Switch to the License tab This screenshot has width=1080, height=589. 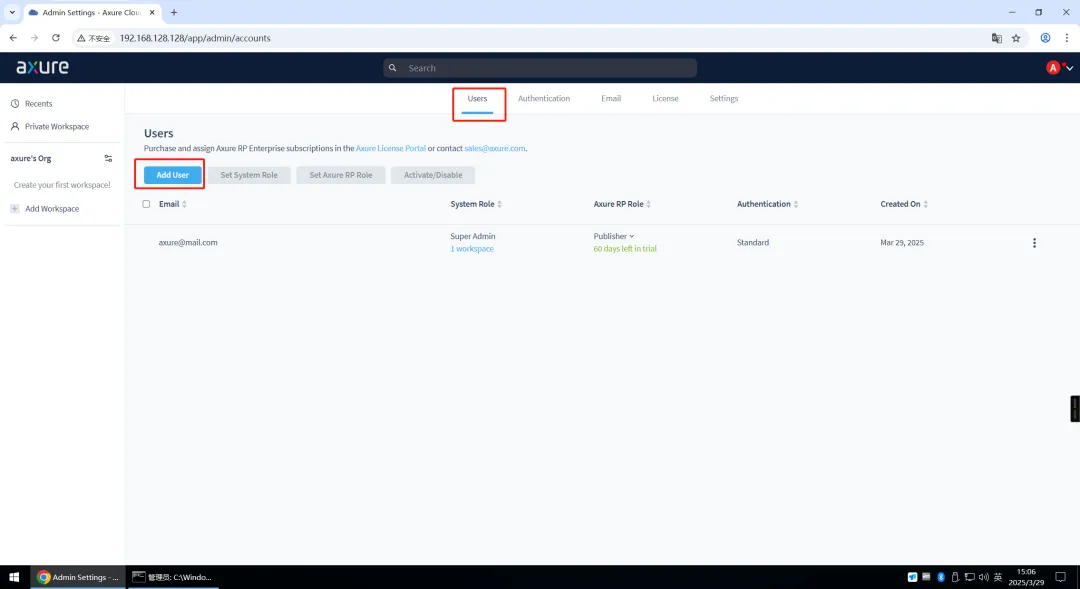(x=665, y=99)
